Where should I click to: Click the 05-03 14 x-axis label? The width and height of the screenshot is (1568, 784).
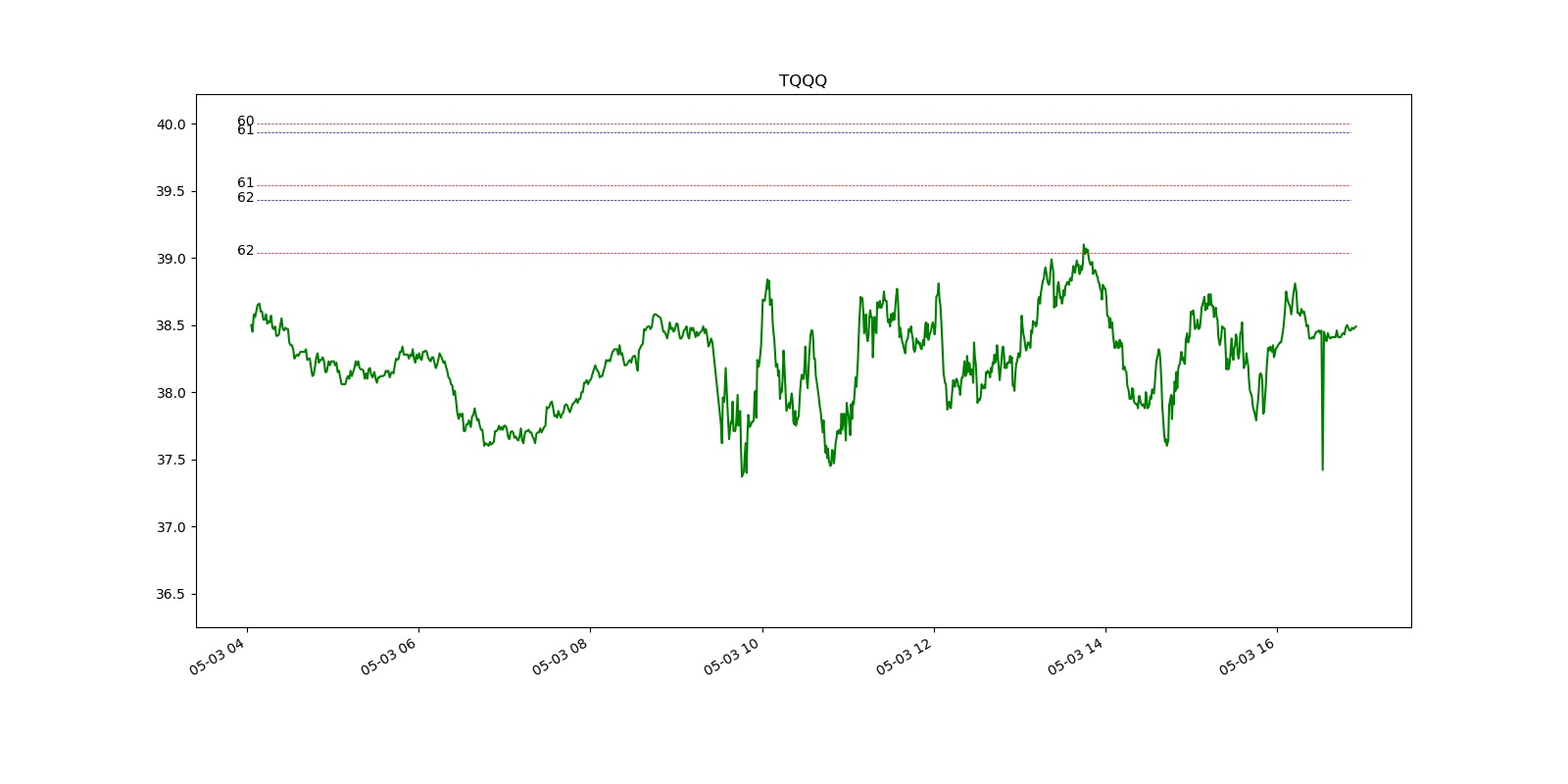click(1075, 656)
